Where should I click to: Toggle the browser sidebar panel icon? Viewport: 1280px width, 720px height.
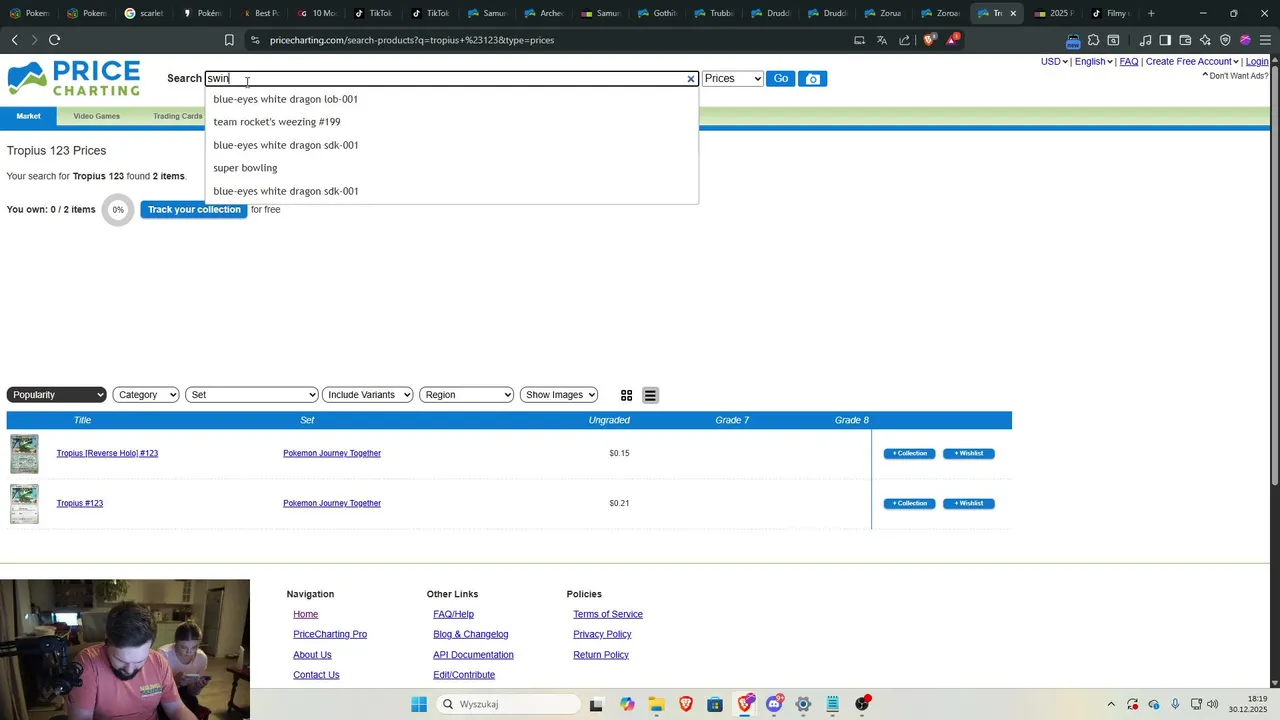1165,40
